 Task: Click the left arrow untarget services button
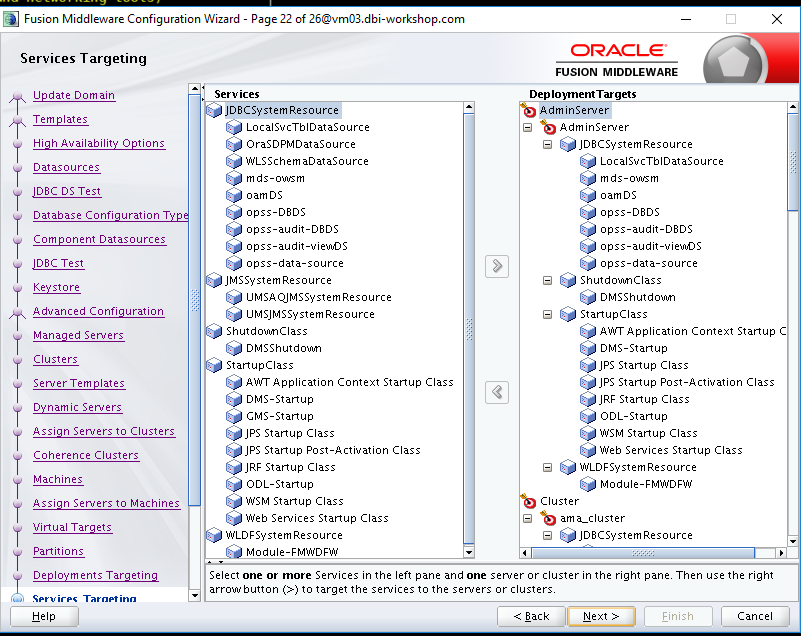click(x=497, y=392)
